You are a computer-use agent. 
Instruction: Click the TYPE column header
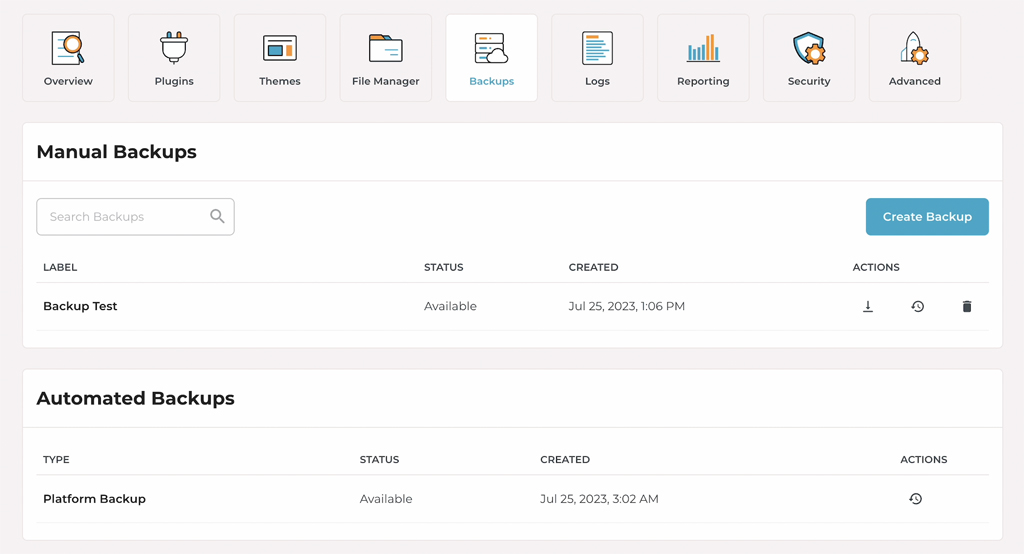[56, 459]
